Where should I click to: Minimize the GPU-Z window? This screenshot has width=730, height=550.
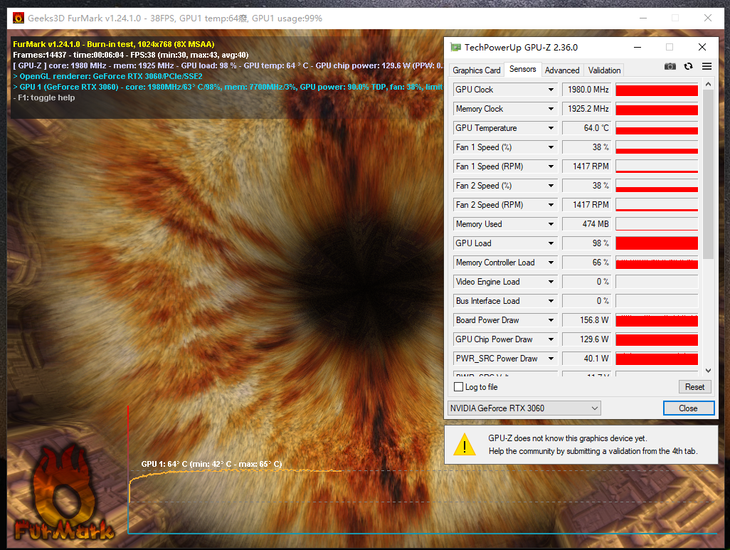637,48
